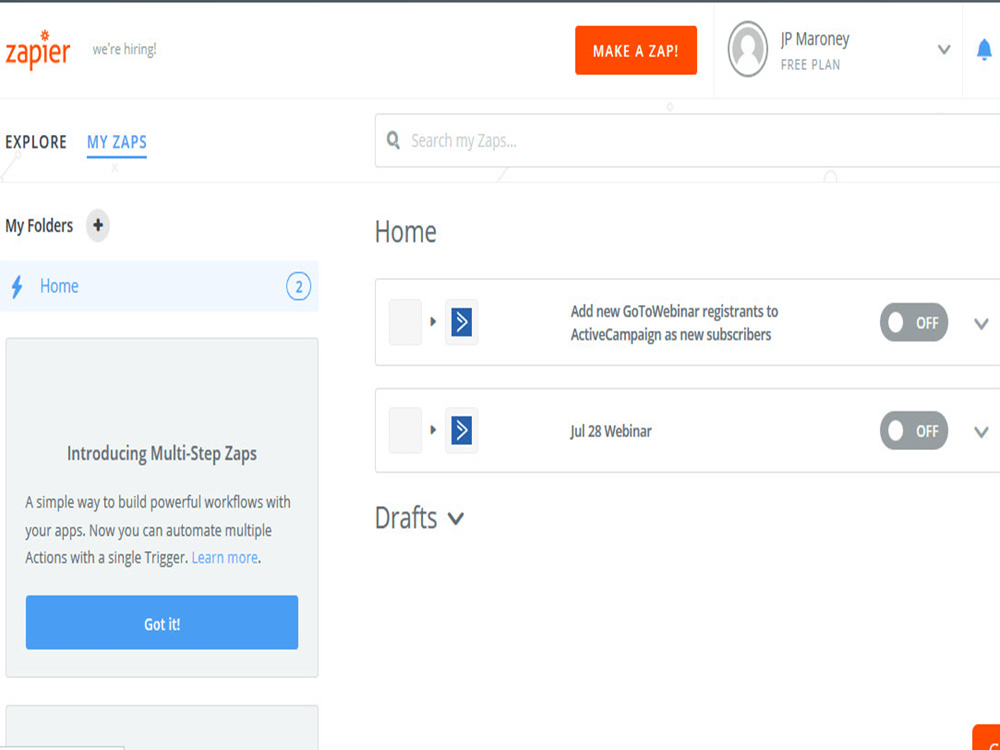Click the Home folder count badge
This screenshot has height=750, width=1000.
click(x=298, y=286)
